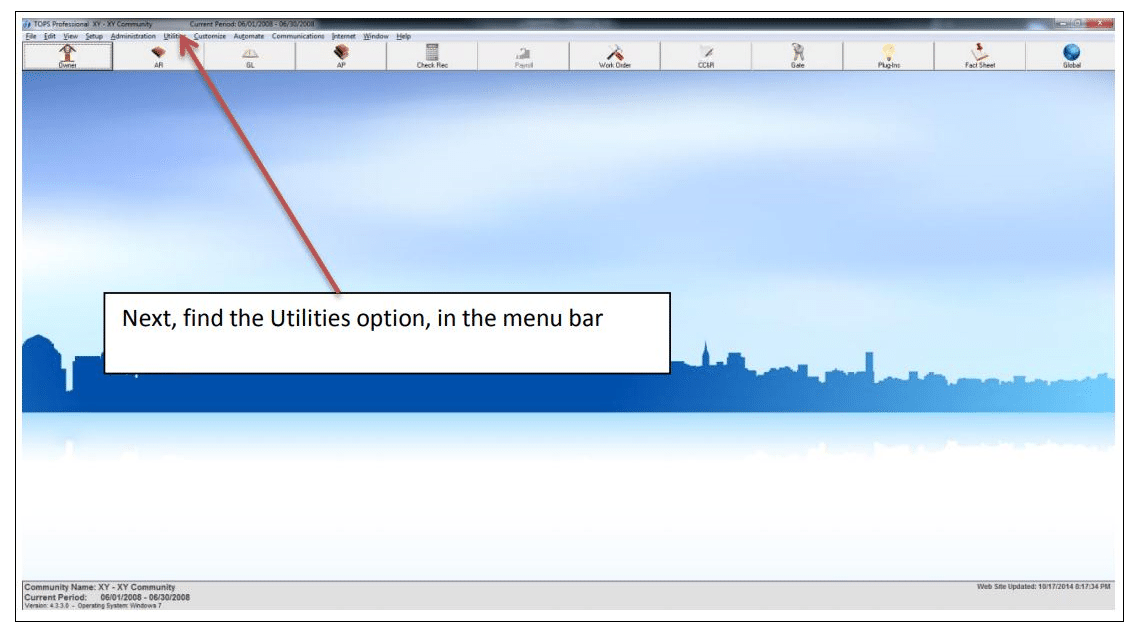Open the CC&R toolbar icon

706,56
